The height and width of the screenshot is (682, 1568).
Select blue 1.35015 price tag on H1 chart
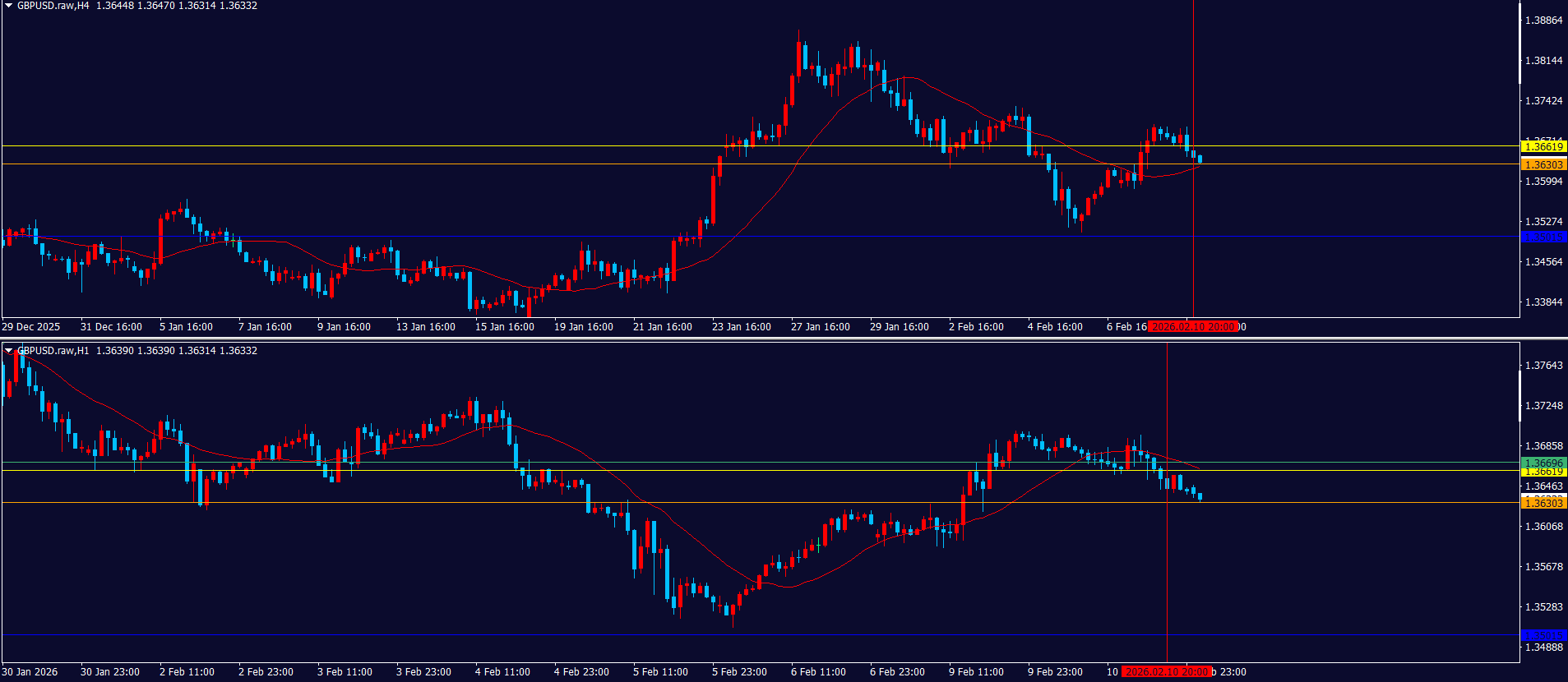[1543, 635]
